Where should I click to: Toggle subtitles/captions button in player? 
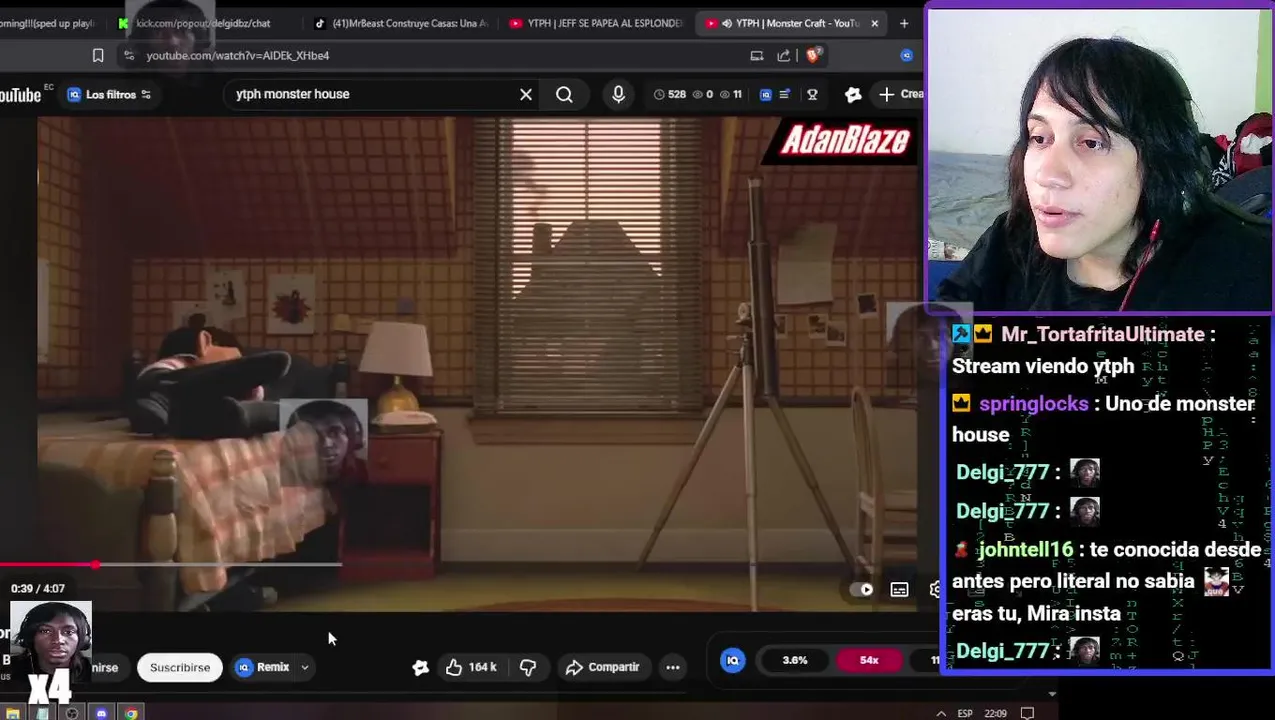pos(899,589)
